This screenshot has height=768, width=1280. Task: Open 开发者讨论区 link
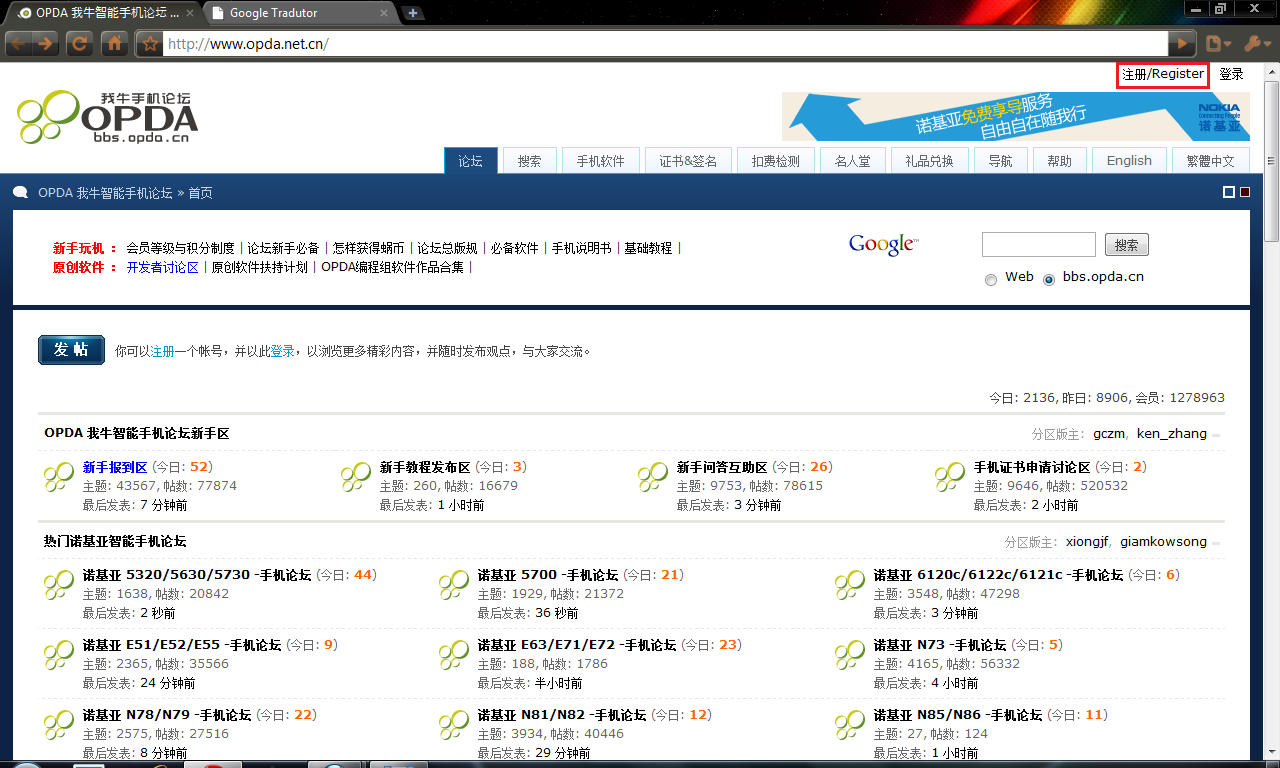tap(162, 267)
